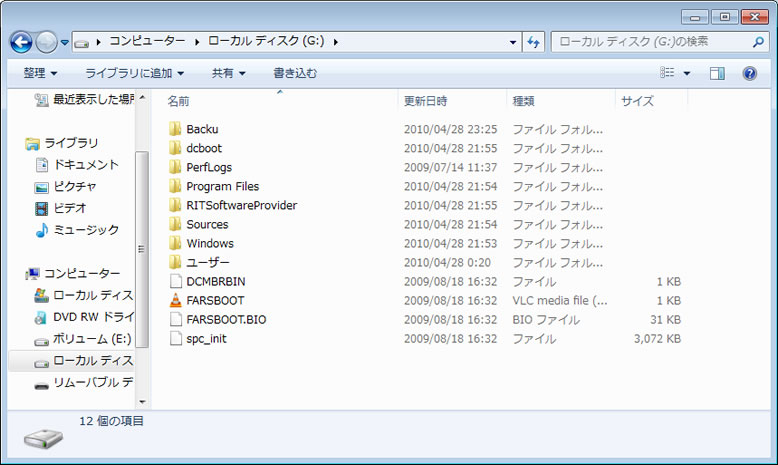Click the drive icon in address bar

[81, 43]
